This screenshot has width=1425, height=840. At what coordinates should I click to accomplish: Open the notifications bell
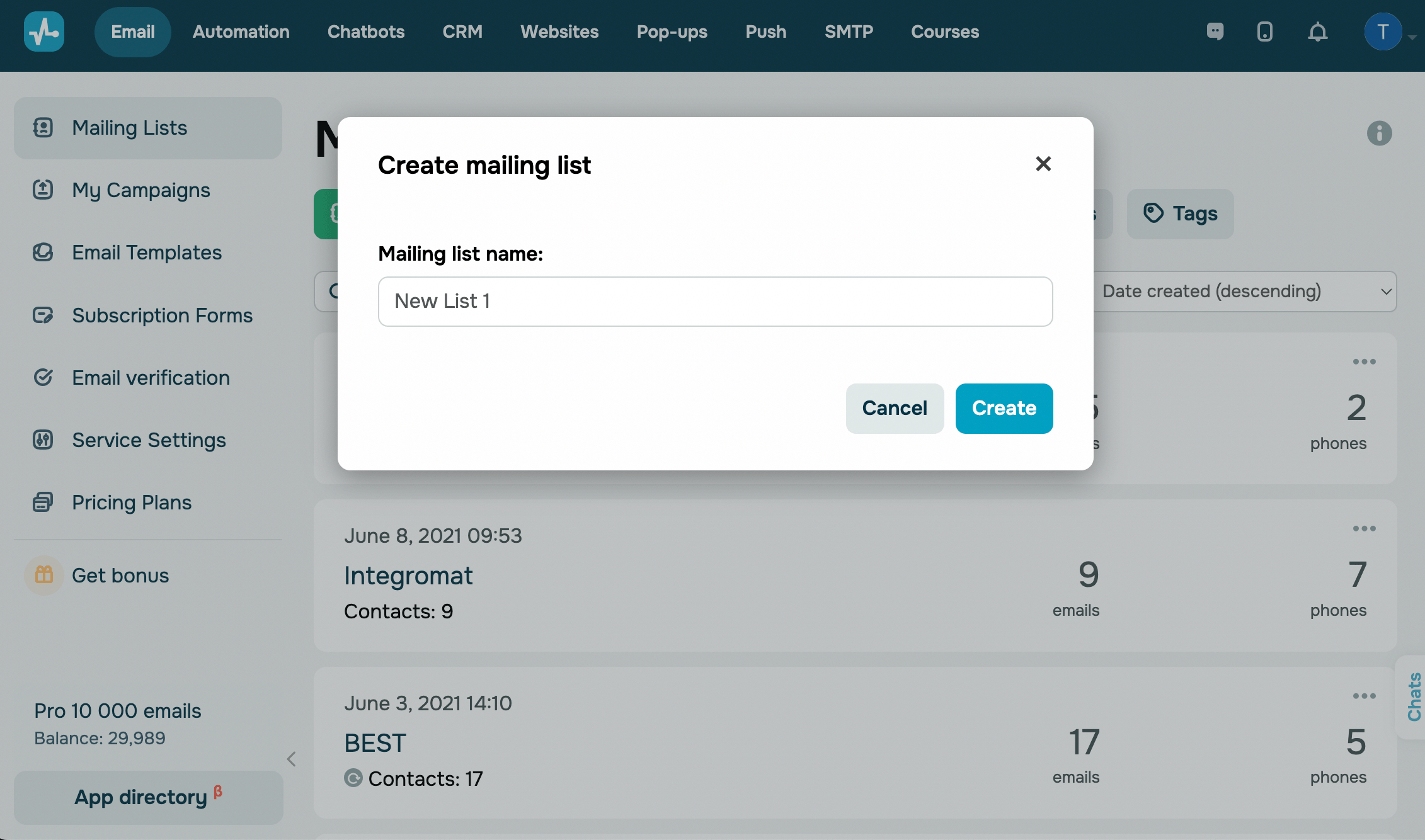[1317, 31]
